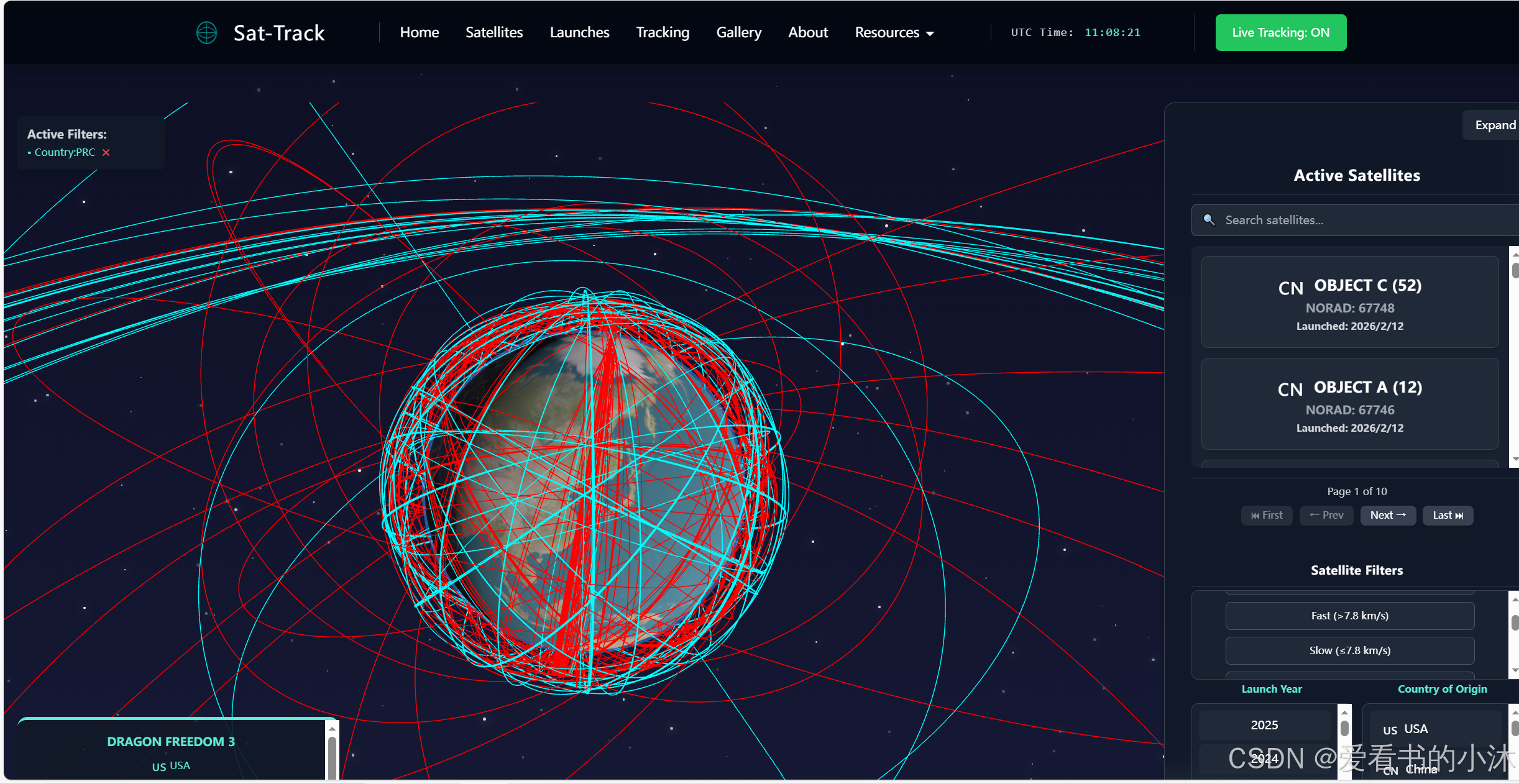Viewport: 1519px width, 784px height.
Task: Click the Active Filters label
Action: click(67, 134)
